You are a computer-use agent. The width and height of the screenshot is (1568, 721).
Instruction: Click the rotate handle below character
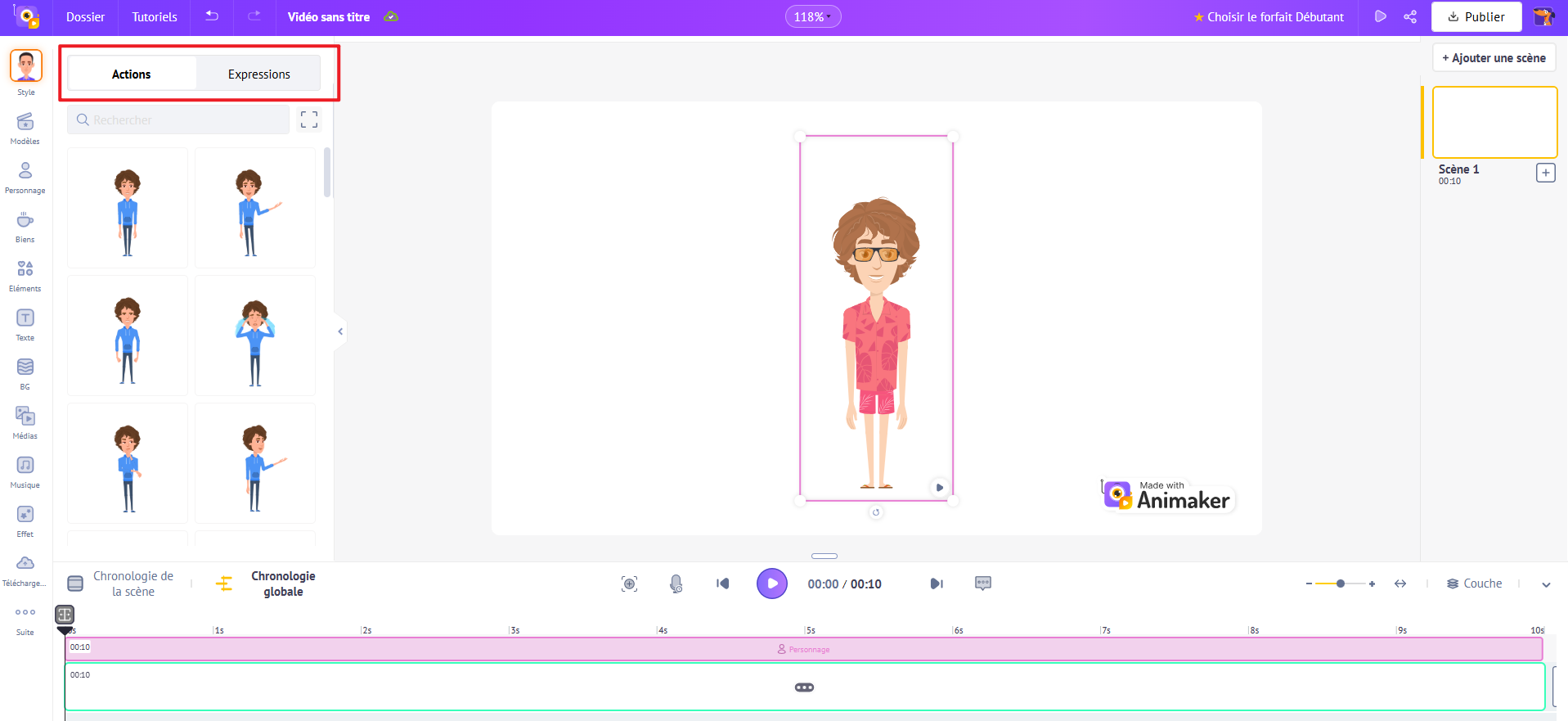(x=876, y=512)
